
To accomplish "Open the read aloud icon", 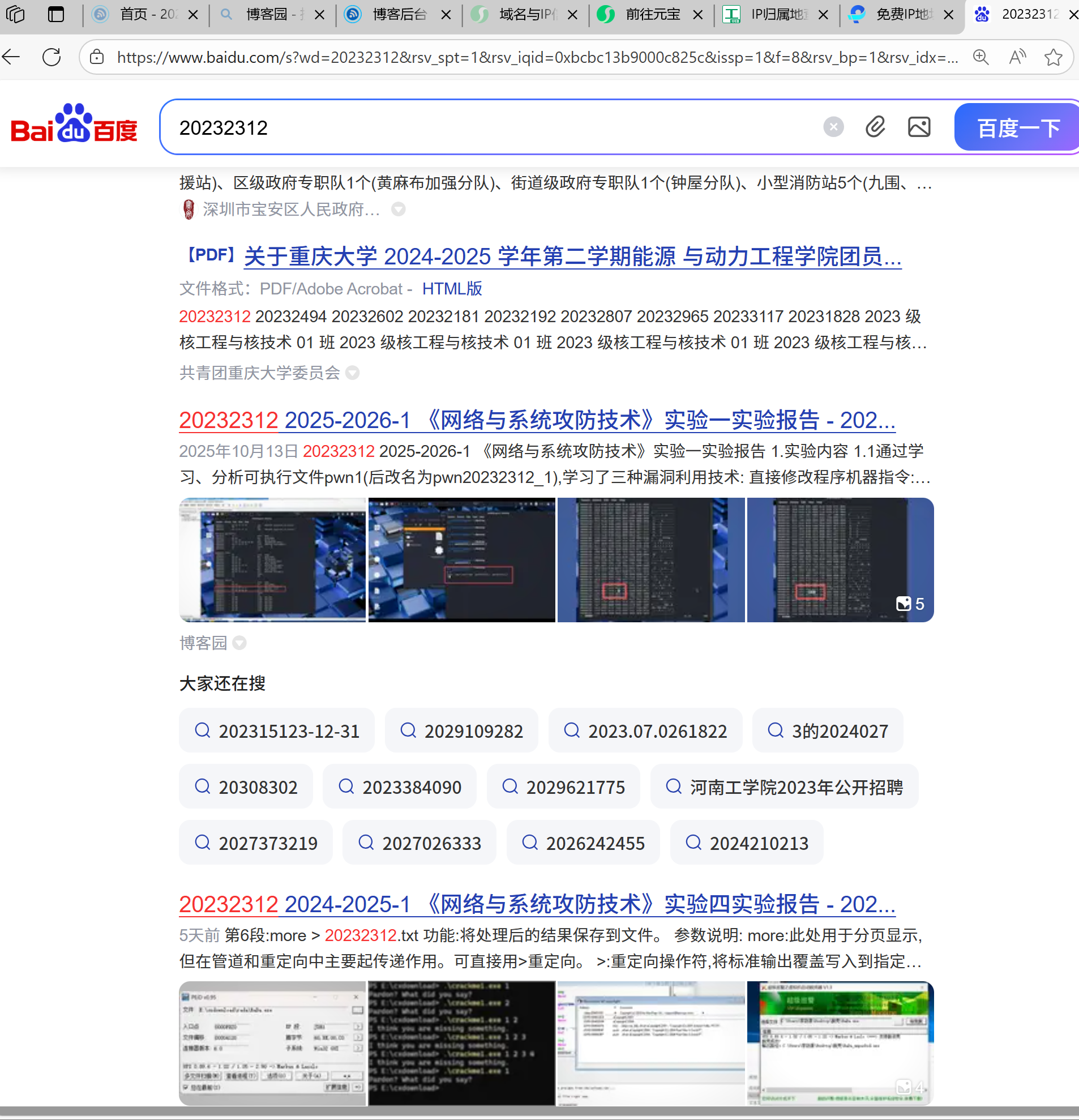I will 1017,57.
